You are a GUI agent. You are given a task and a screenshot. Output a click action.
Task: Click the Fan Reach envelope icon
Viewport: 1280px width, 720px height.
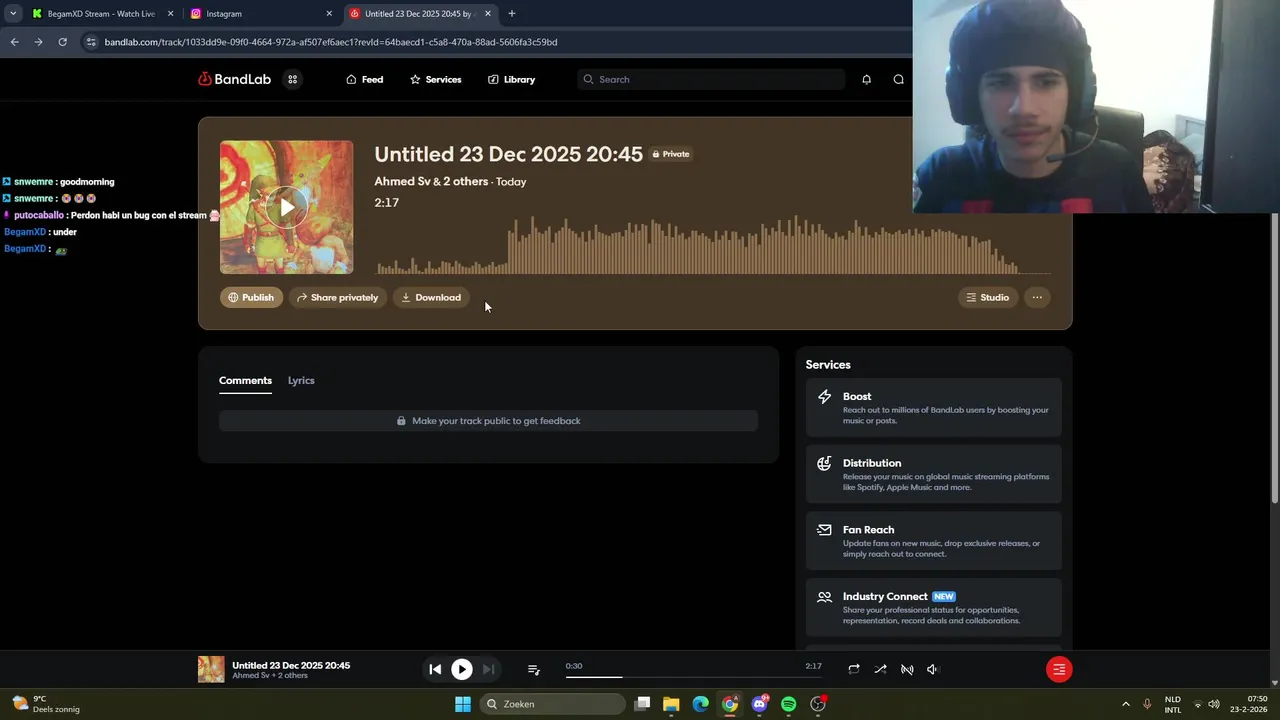(824, 530)
